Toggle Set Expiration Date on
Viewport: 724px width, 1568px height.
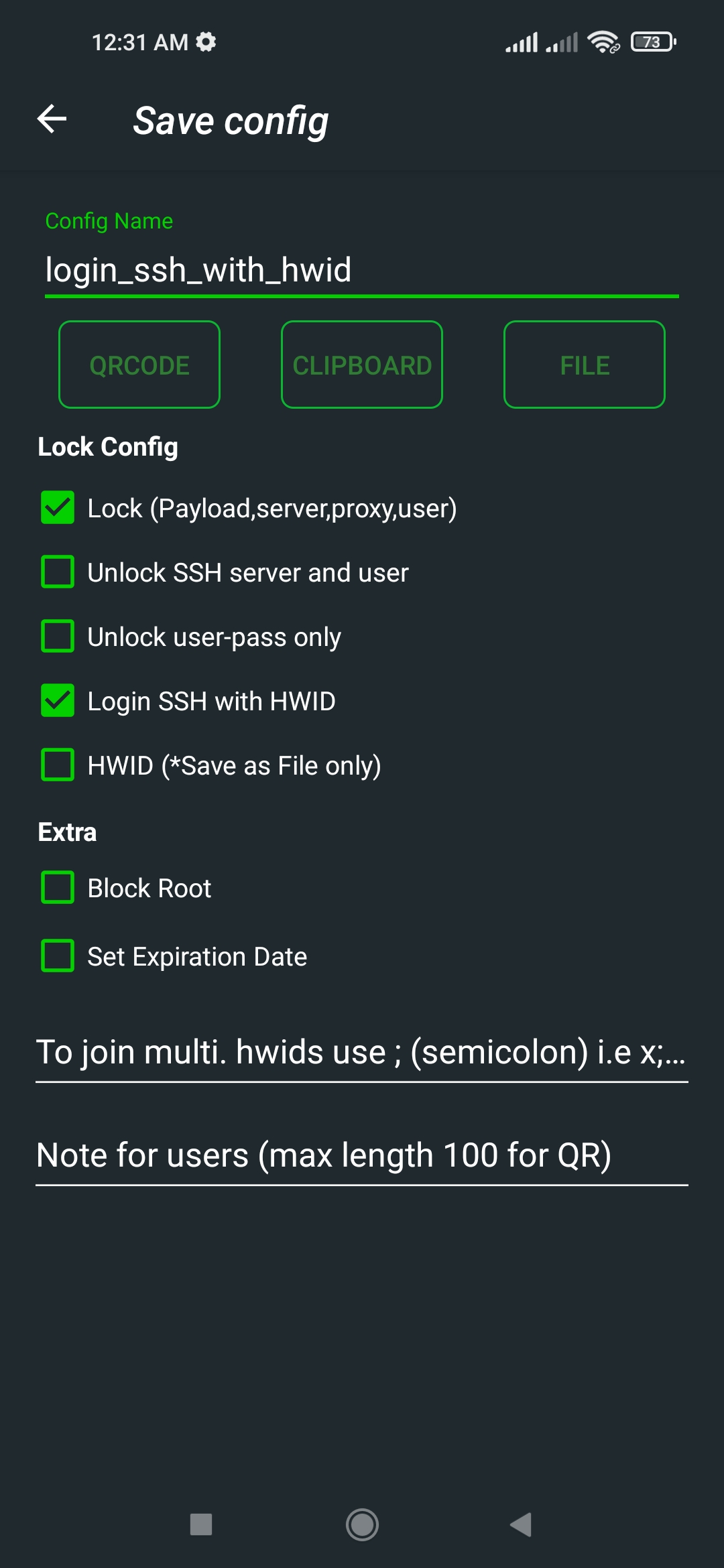(x=58, y=957)
